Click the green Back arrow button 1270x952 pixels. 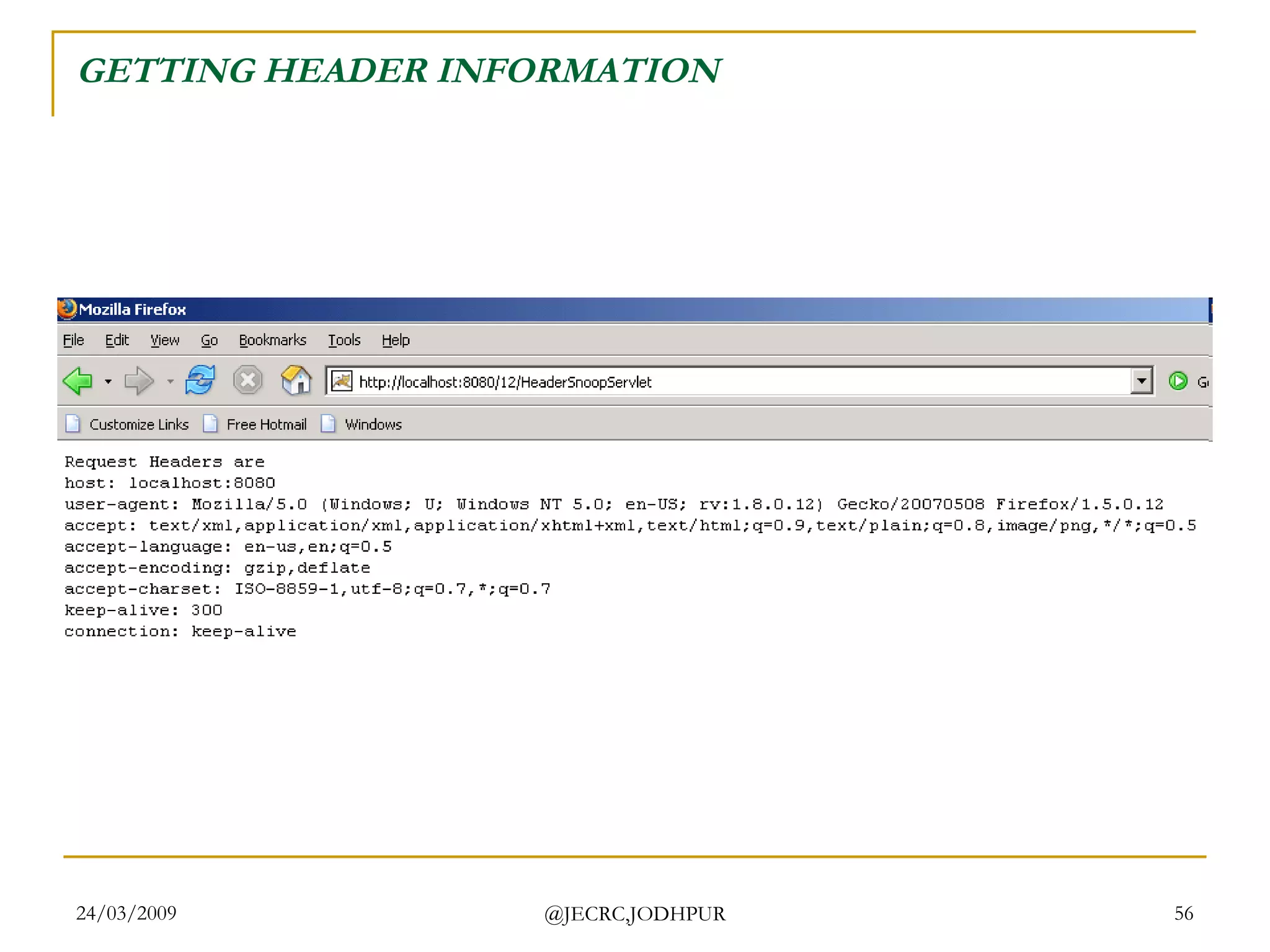[x=78, y=381]
